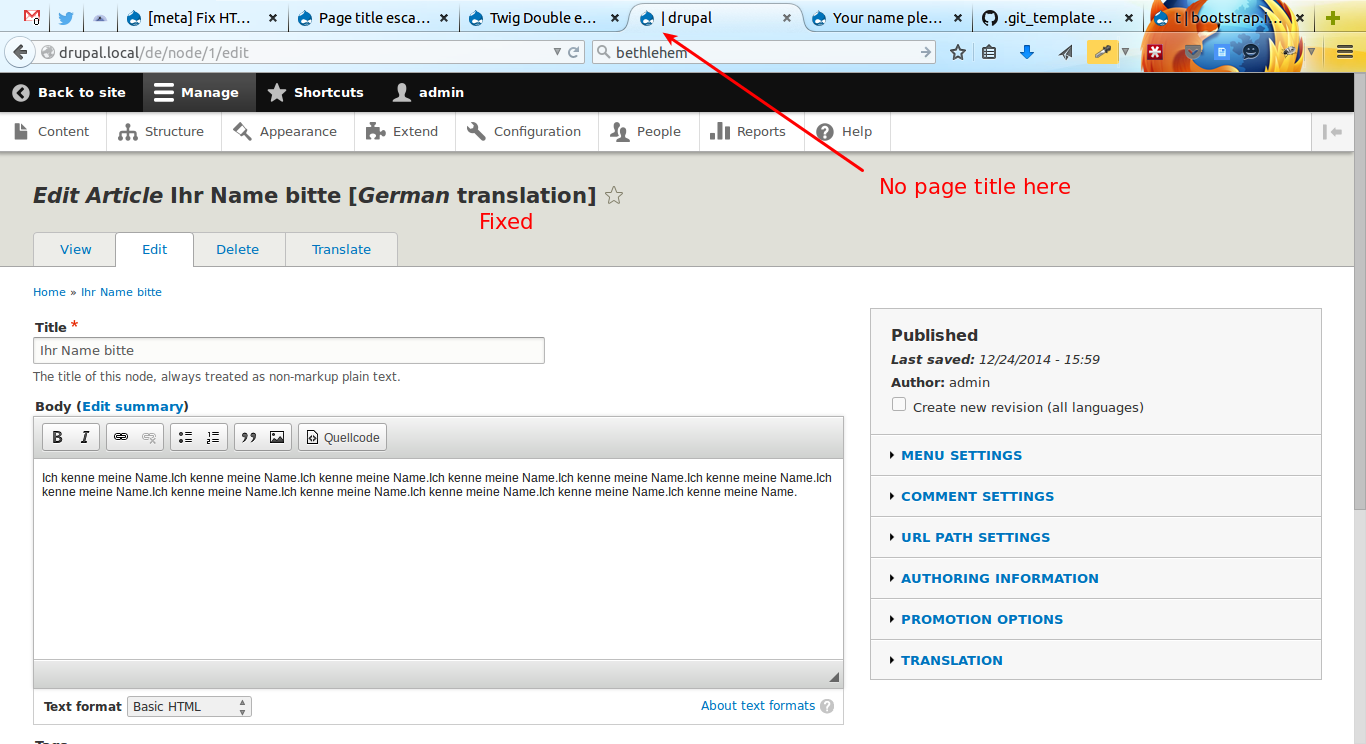
Task: Click inside the Title input field
Action: [288, 350]
